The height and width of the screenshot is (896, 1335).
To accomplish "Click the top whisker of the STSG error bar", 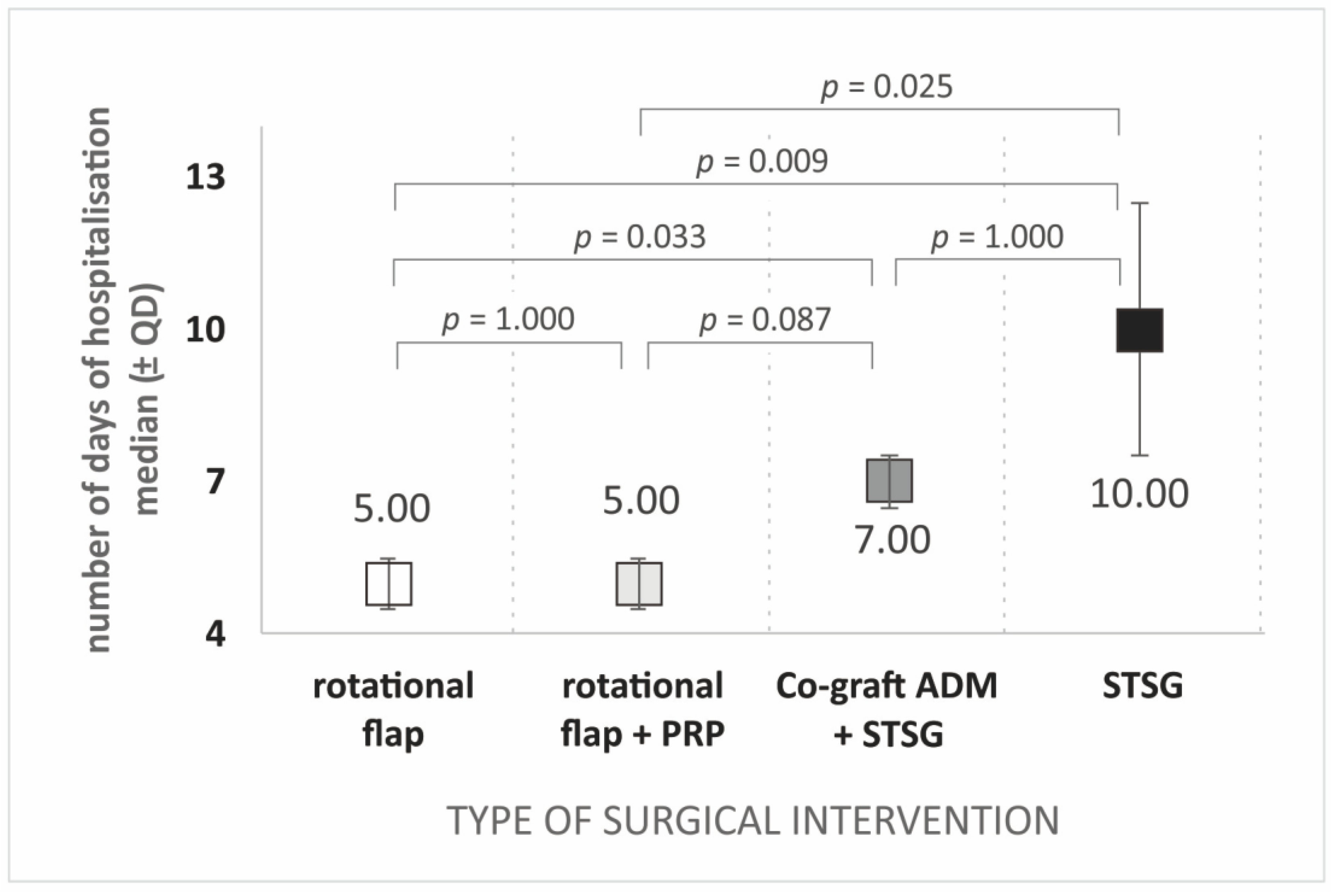I will (x=1140, y=203).
